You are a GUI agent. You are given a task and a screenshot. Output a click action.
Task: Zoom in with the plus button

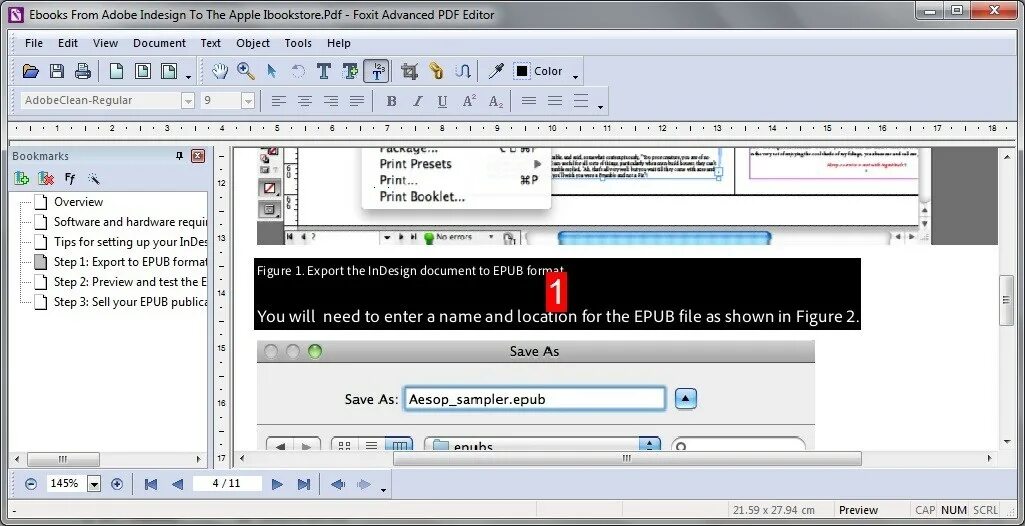[x=117, y=484]
